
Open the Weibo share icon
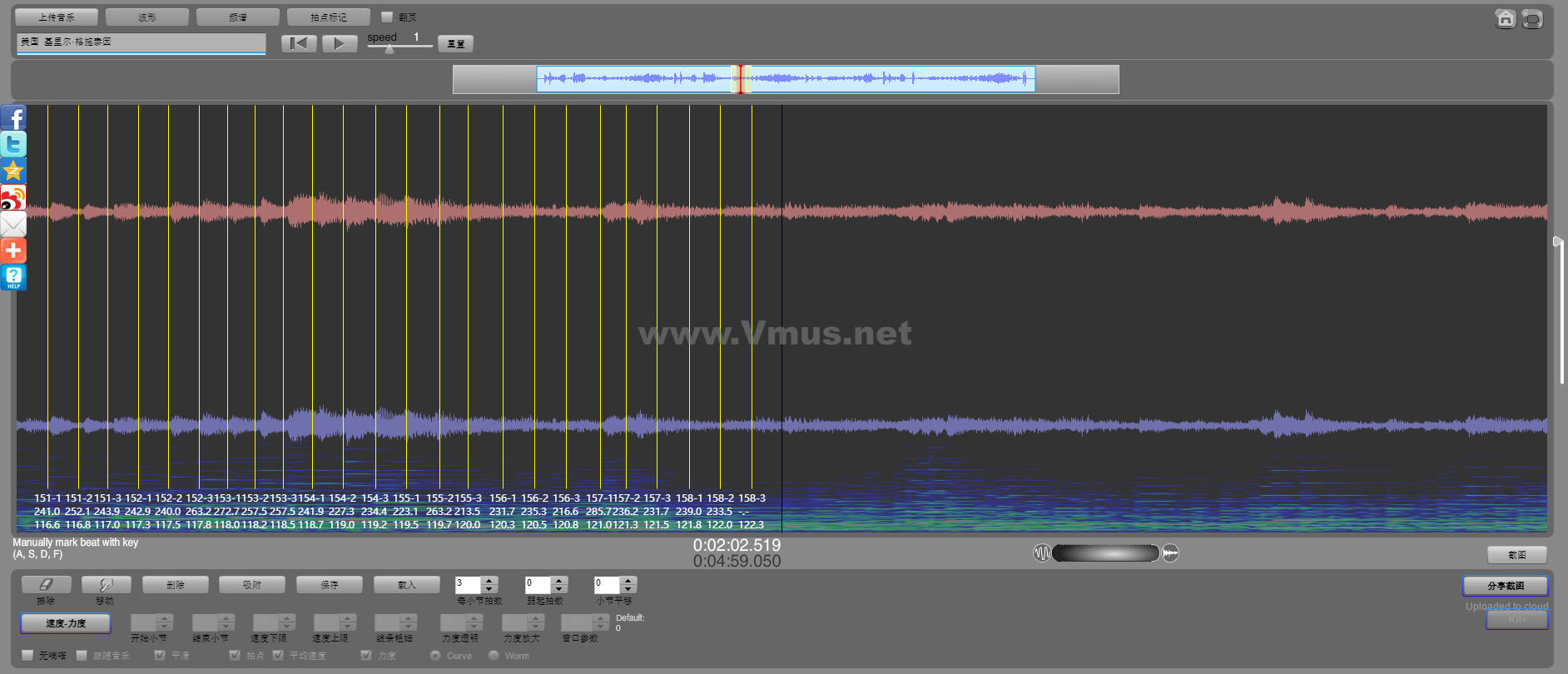point(13,198)
